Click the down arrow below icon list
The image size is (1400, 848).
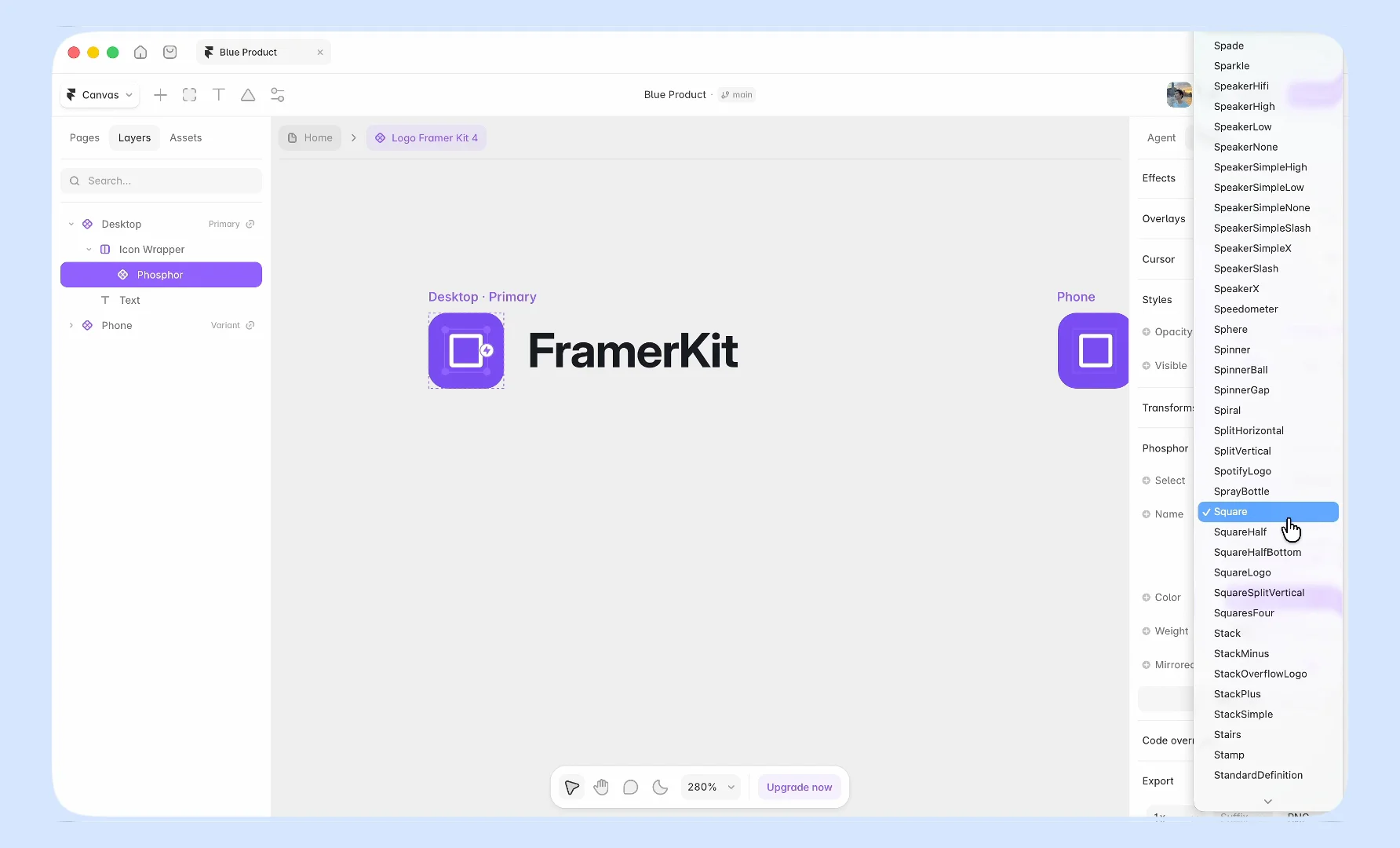1268,801
